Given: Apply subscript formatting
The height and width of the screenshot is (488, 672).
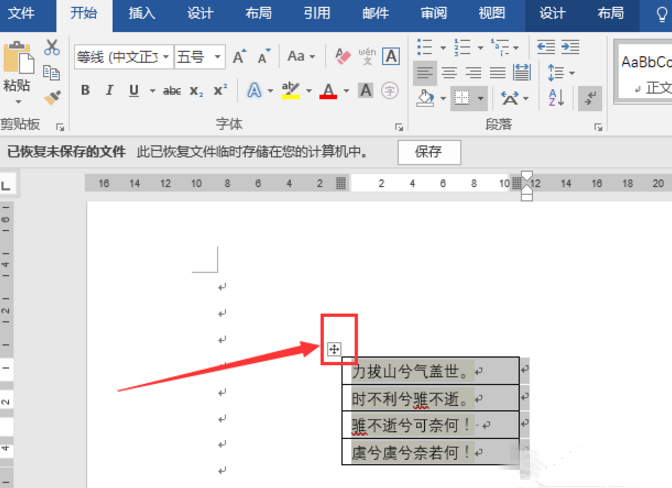Looking at the screenshot, I should (196, 91).
